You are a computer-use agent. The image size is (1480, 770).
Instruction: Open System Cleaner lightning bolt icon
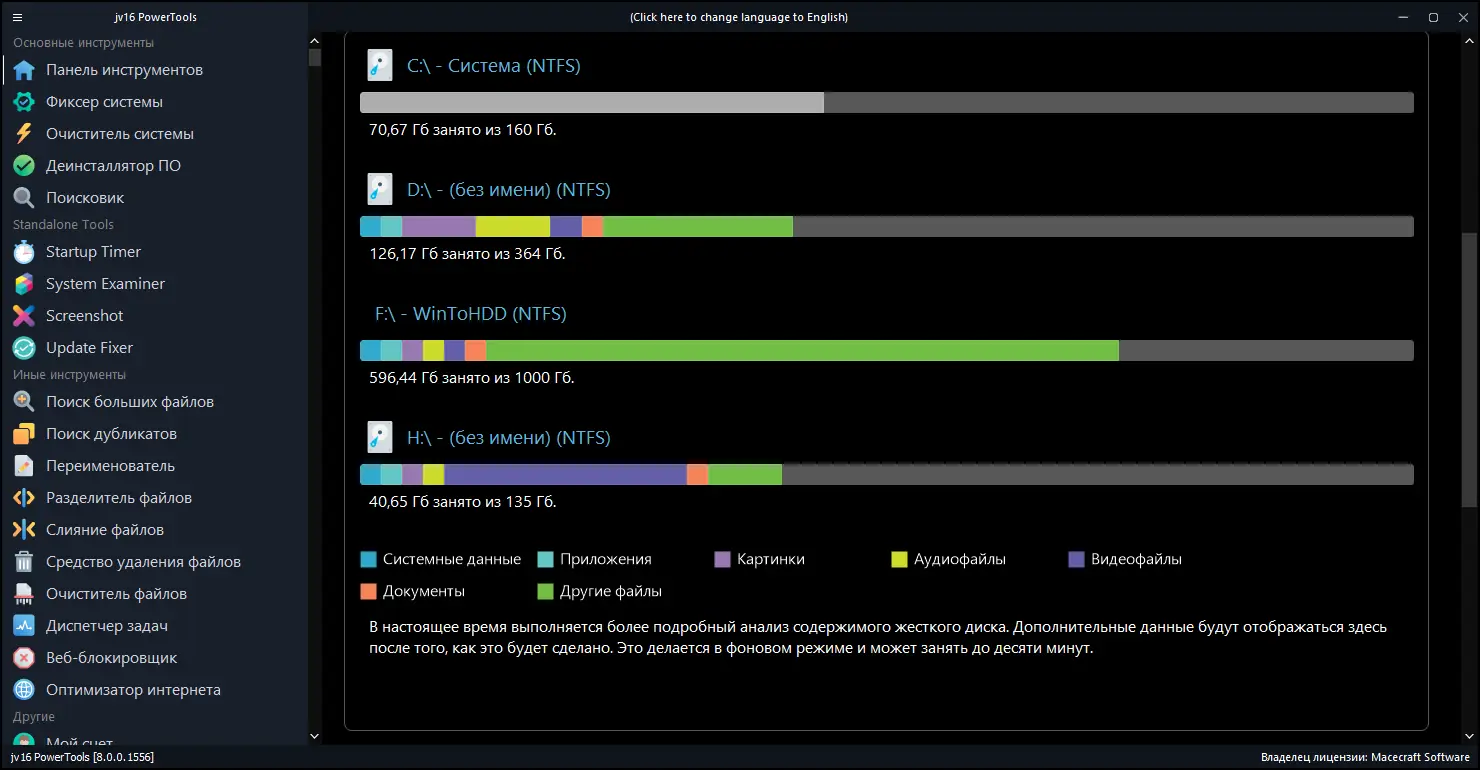click(x=24, y=134)
